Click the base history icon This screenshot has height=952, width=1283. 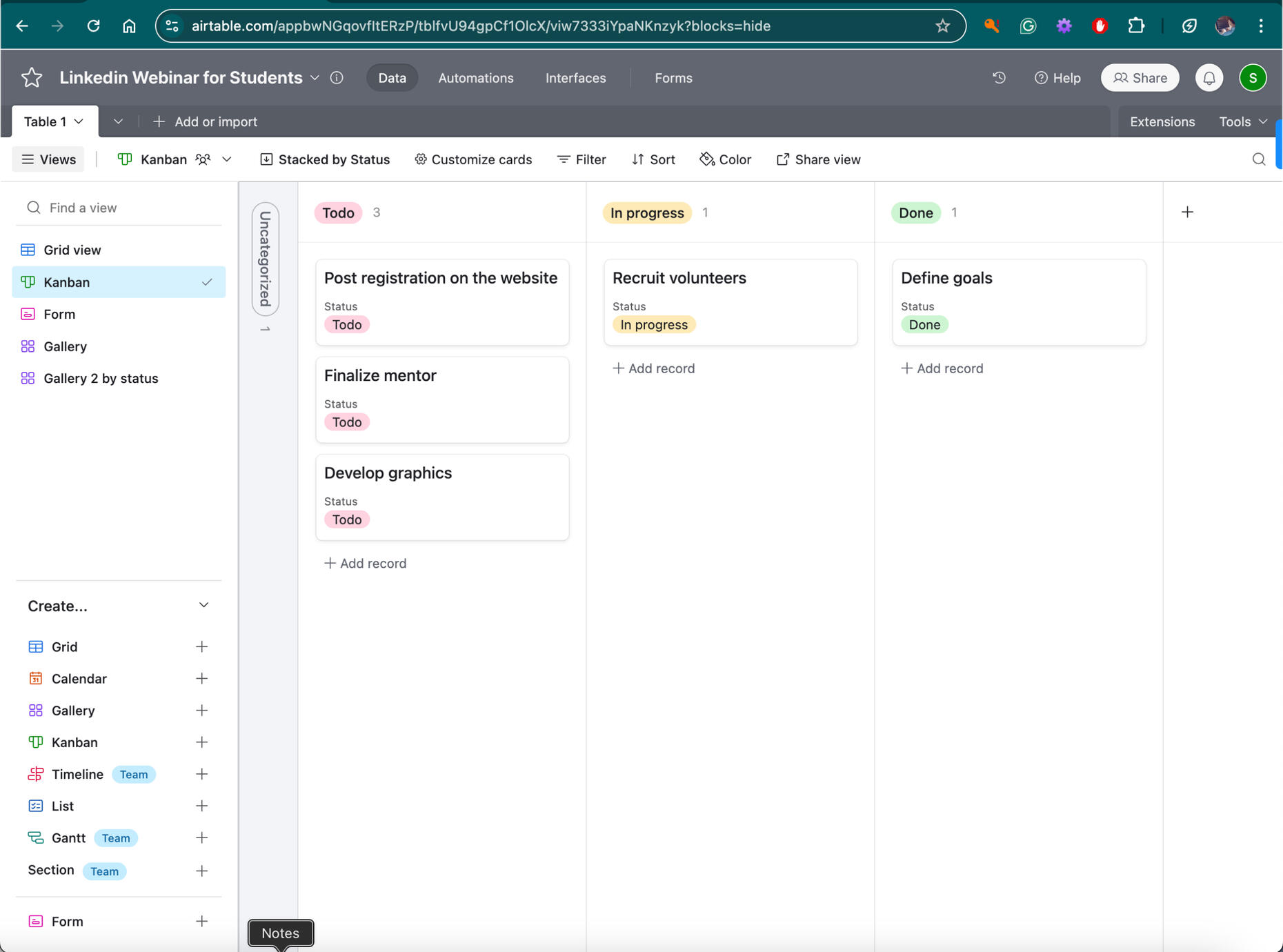coord(998,78)
